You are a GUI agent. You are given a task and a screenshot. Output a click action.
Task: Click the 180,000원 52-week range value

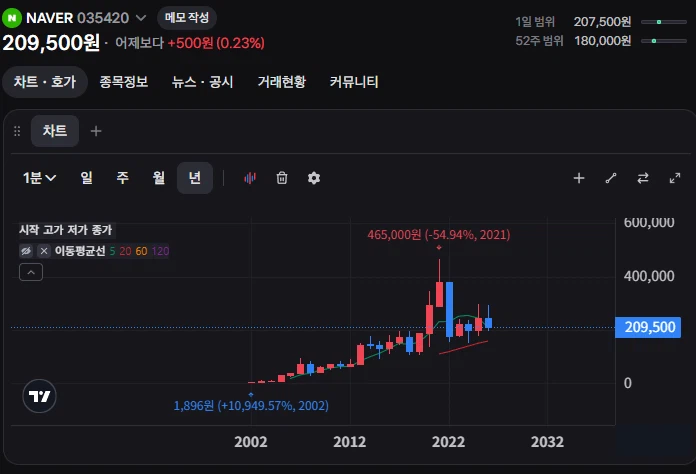point(603,41)
